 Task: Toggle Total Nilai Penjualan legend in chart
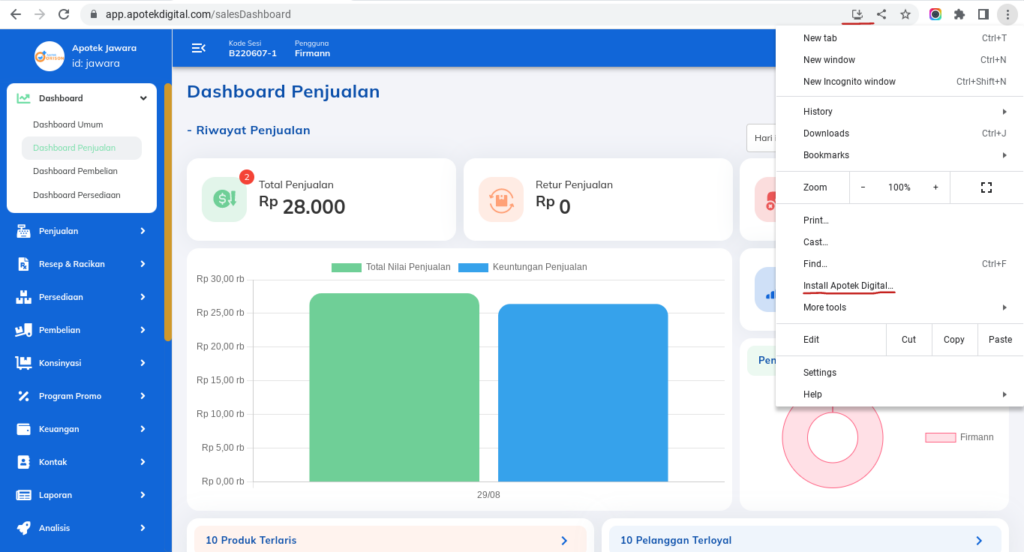coord(392,267)
